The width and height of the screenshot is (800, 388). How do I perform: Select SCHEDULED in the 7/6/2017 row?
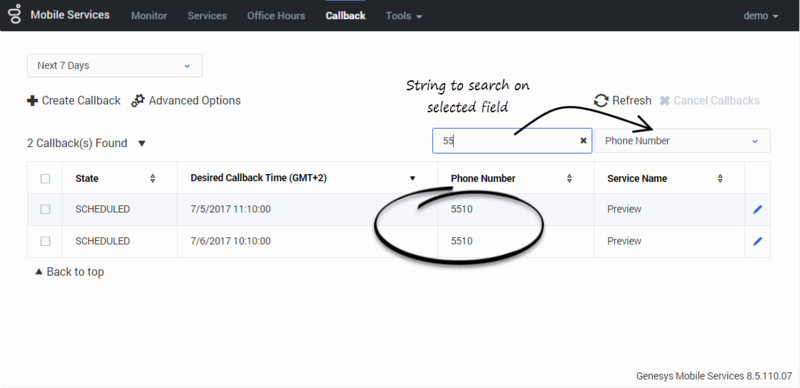point(103,241)
